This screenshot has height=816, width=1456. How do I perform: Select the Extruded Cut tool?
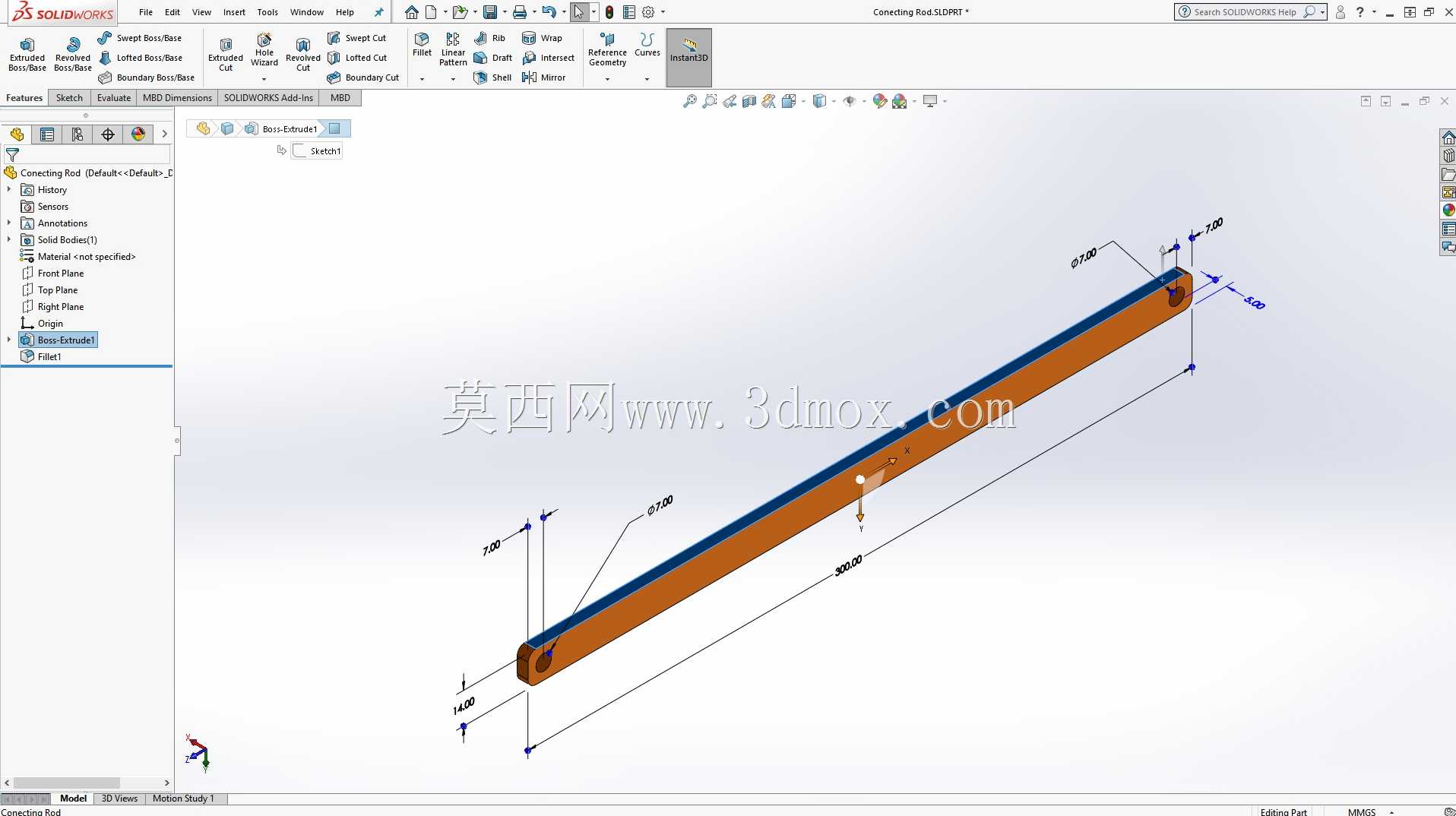coord(226,54)
